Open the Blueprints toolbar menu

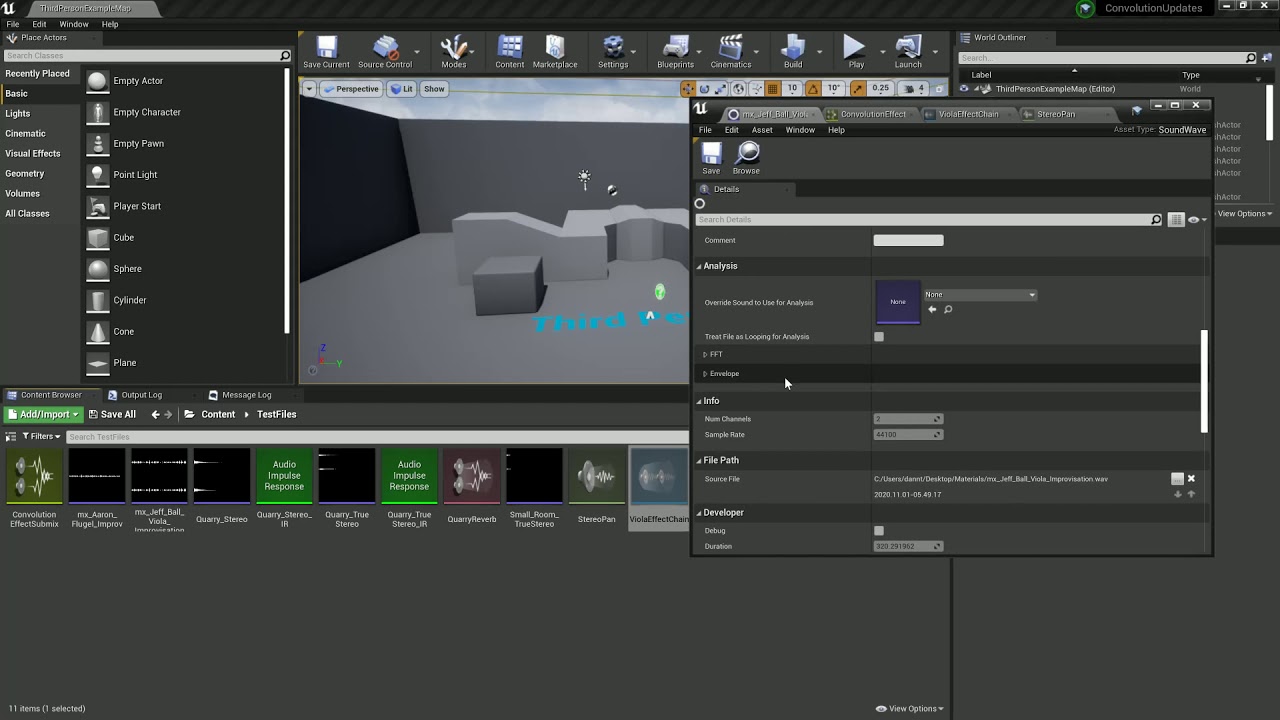coord(675,52)
